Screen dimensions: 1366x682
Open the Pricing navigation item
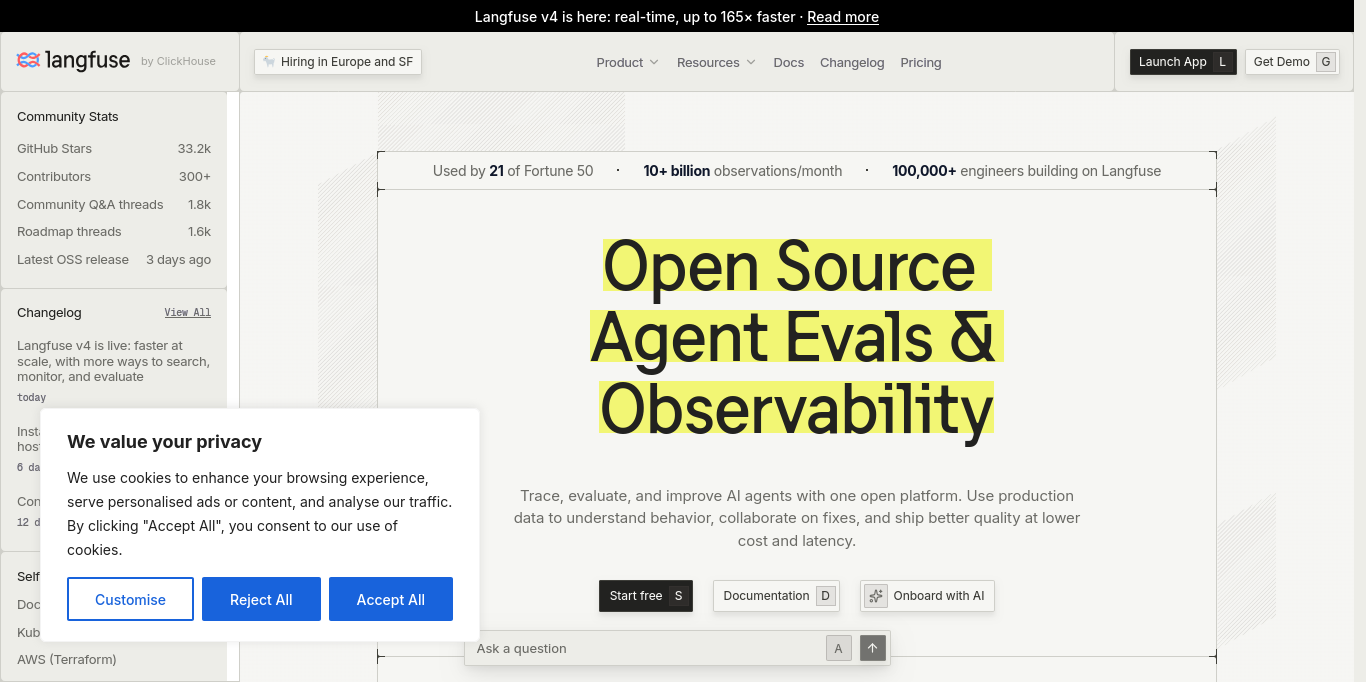pos(920,62)
